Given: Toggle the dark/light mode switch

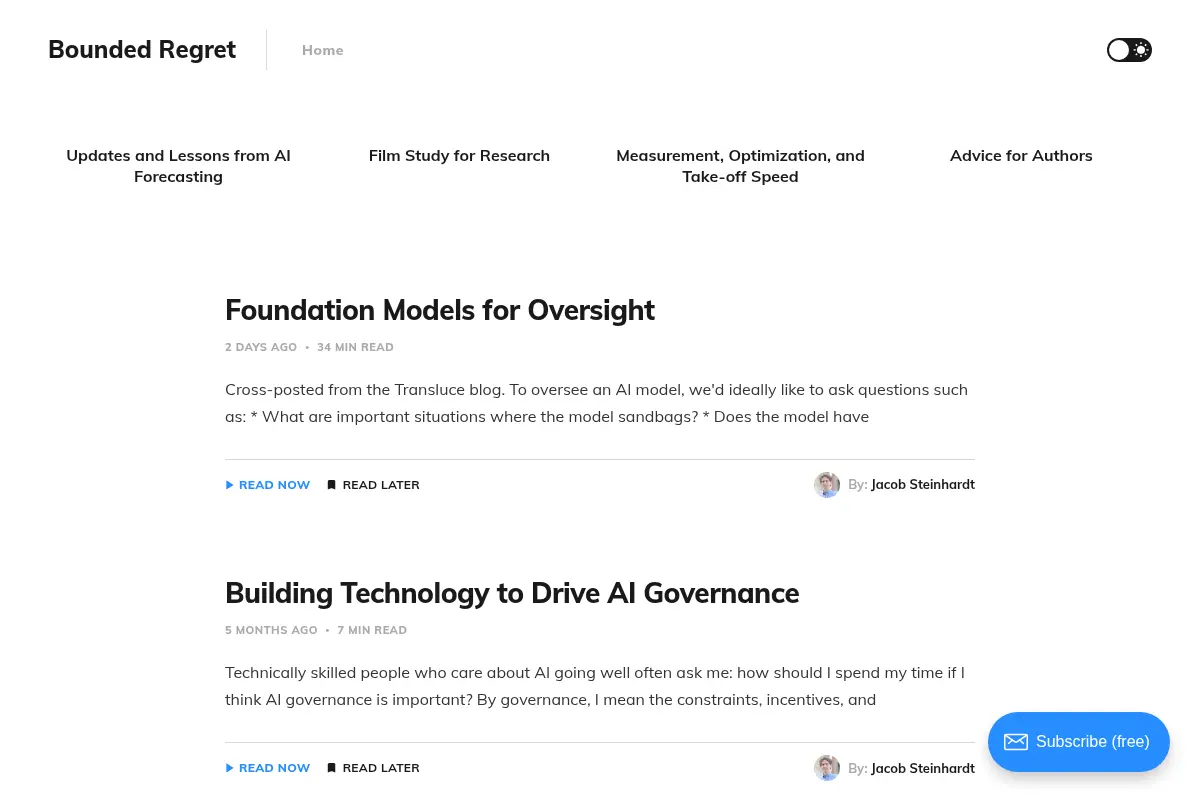Looking at the screenshot, I should [x=1129, y=50].
